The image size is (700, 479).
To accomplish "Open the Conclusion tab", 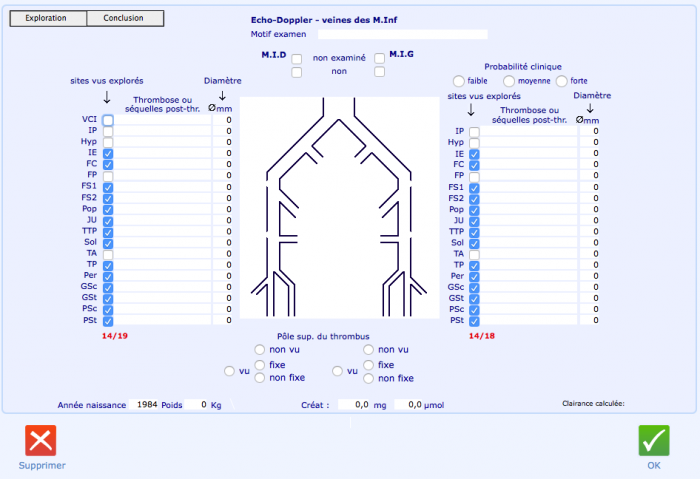I will [x=125, y=18].
